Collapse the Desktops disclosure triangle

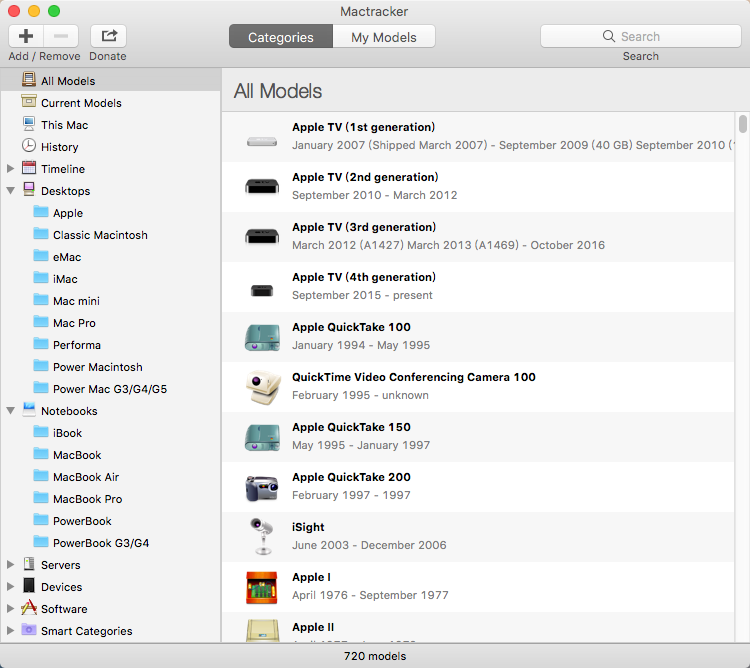[11, 190]
